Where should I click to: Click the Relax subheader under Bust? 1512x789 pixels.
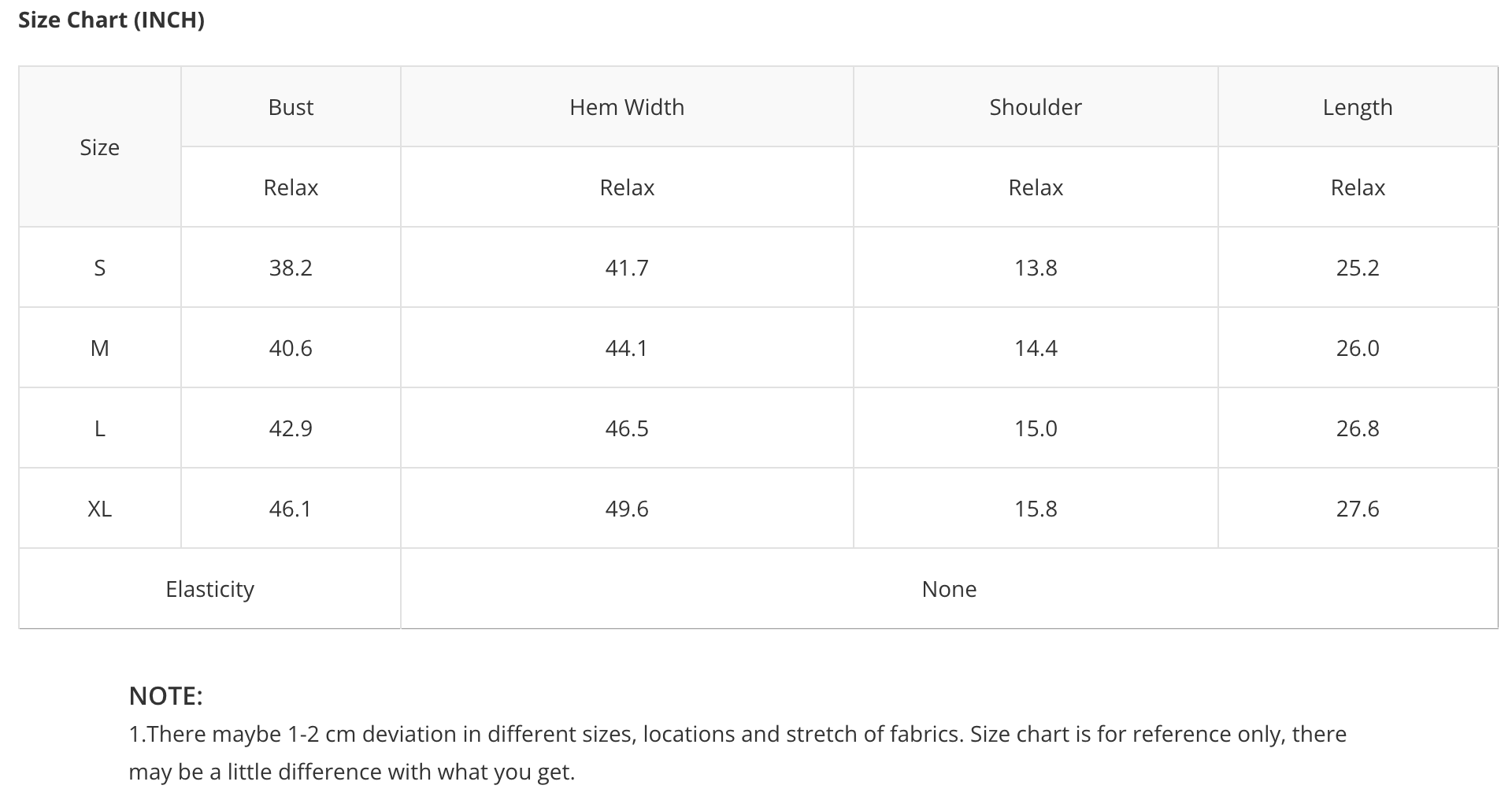click(291, 187)
